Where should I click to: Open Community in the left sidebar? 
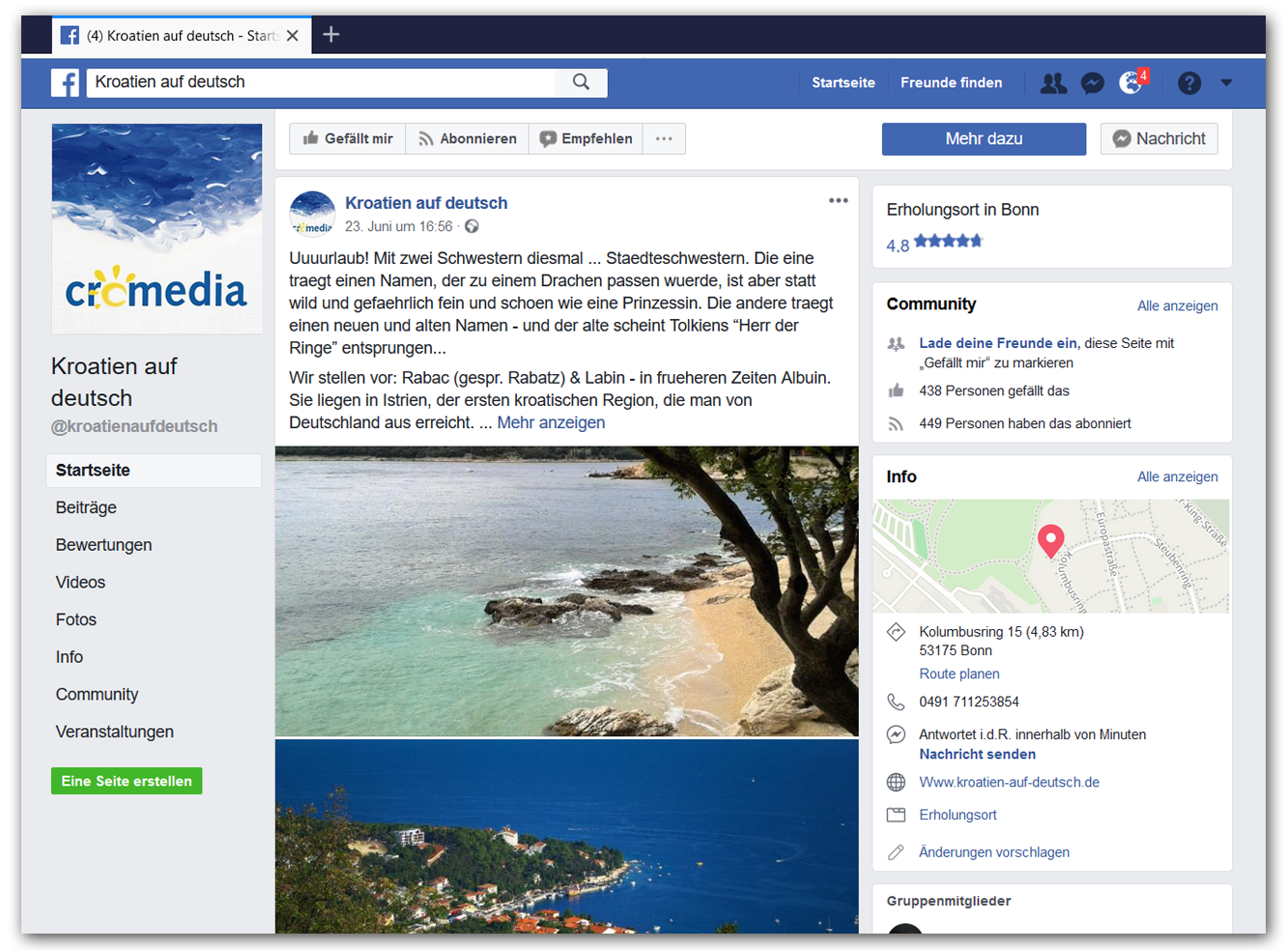(x=97, y=695)
